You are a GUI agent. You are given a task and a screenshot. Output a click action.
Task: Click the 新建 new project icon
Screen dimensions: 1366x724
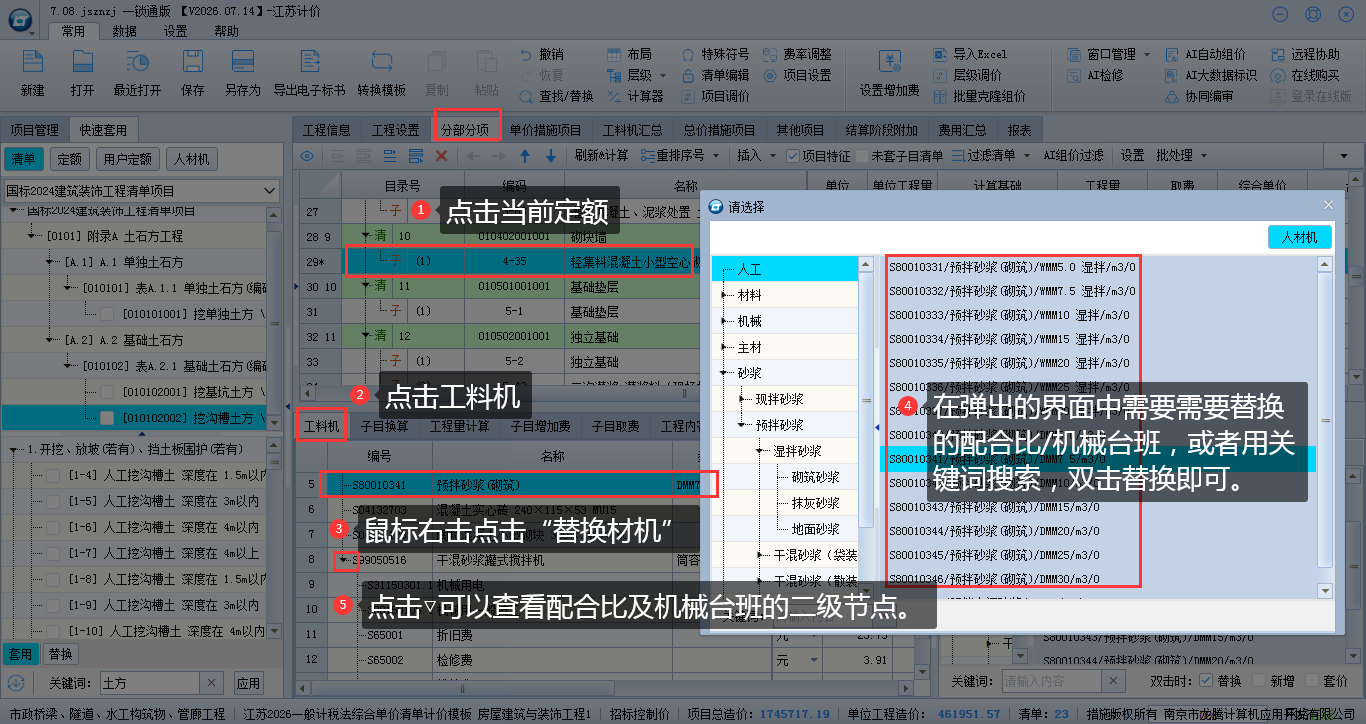pyautogui.click(x=33, y=61)
